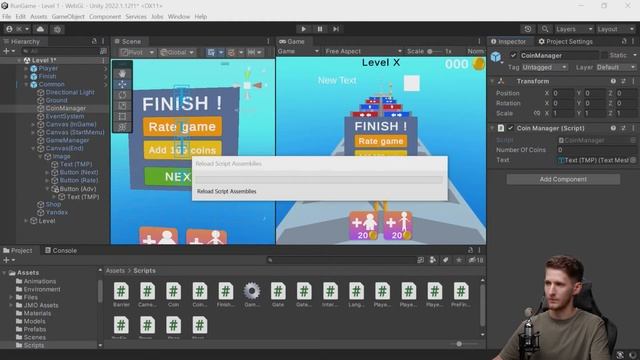
Task: Click the Add Component button
Action: coord(563,179)
